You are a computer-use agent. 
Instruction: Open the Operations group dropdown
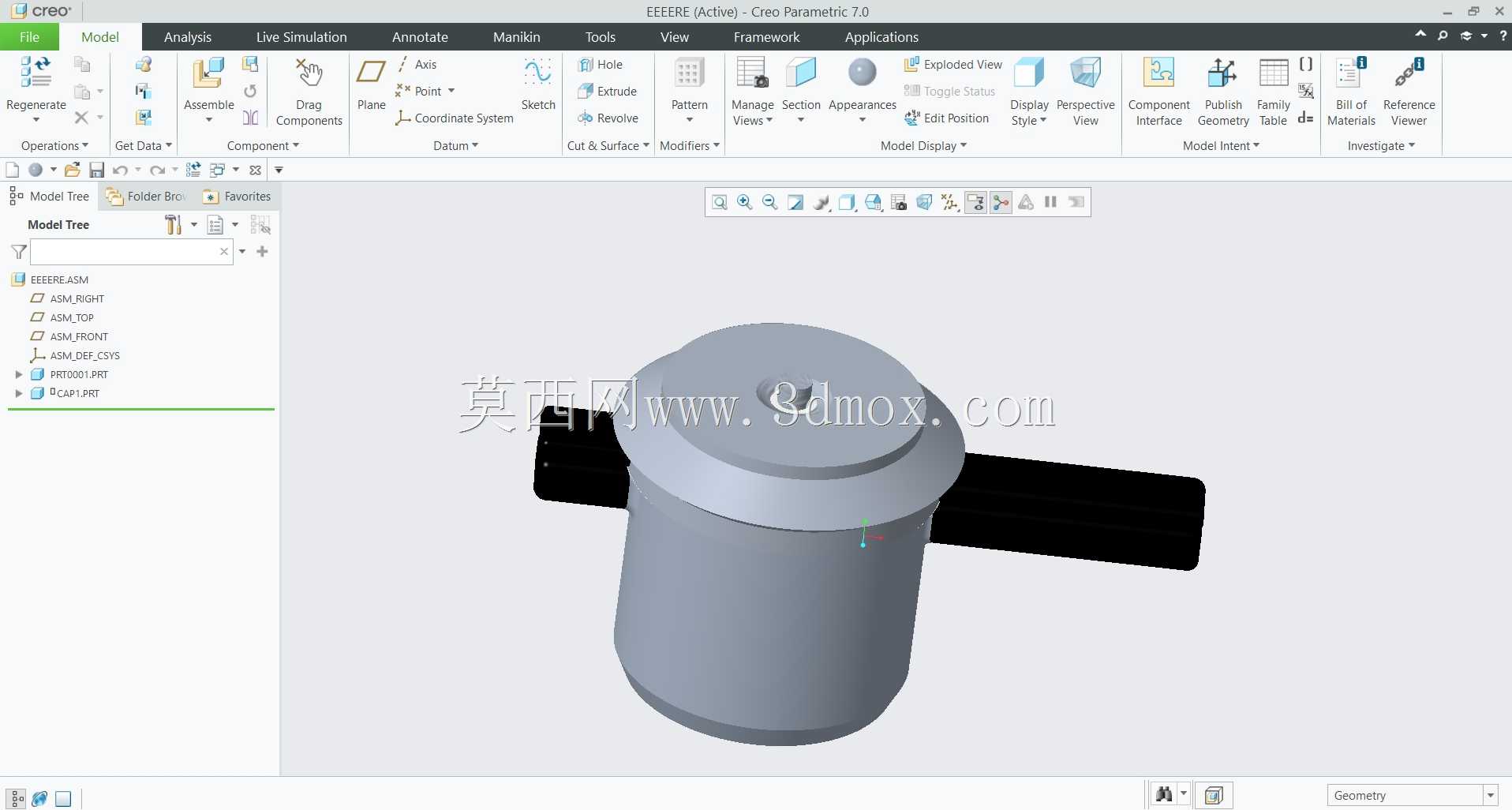click(54, 146)
